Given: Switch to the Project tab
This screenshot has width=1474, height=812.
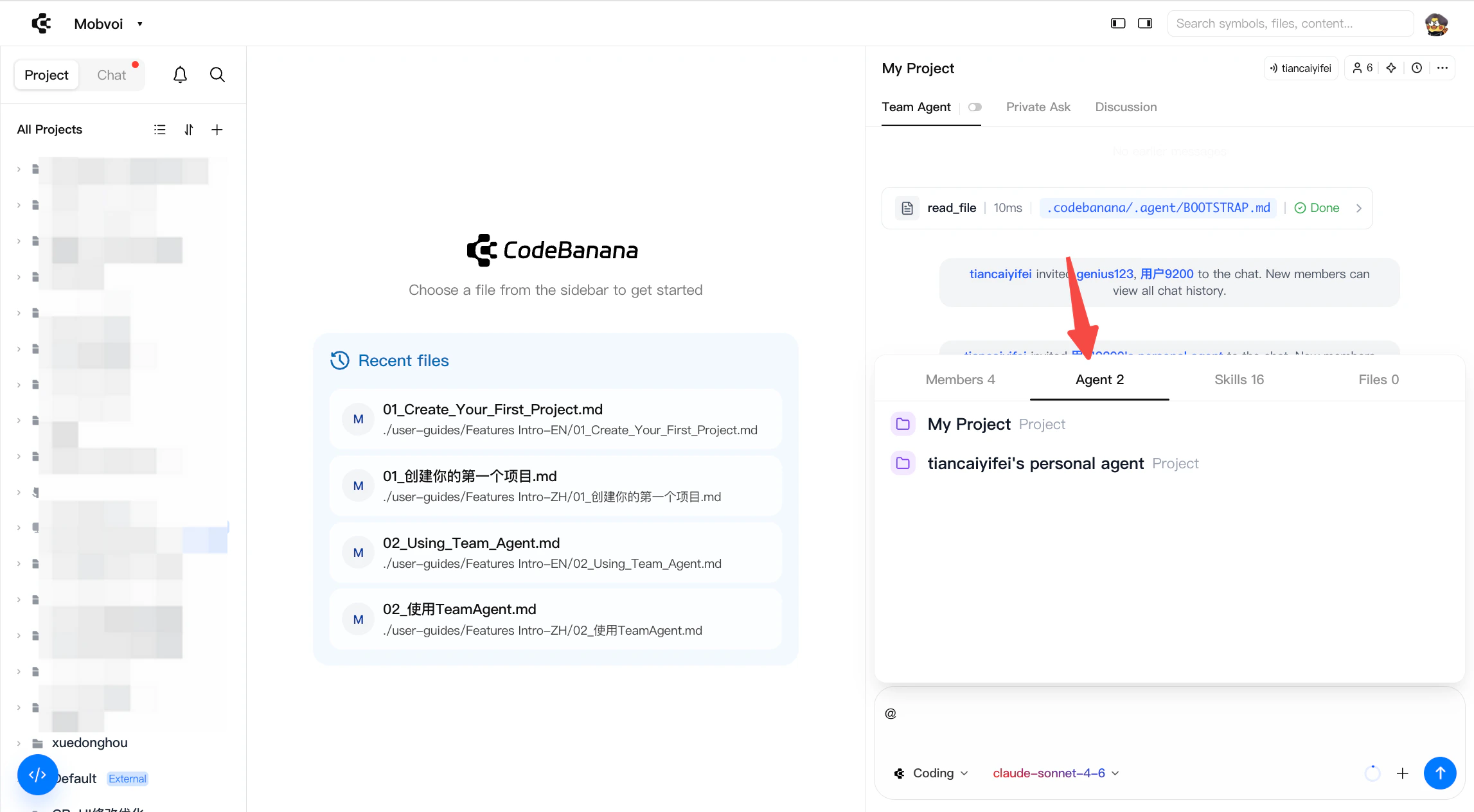Looking at the screenshot, I should 46,75.
